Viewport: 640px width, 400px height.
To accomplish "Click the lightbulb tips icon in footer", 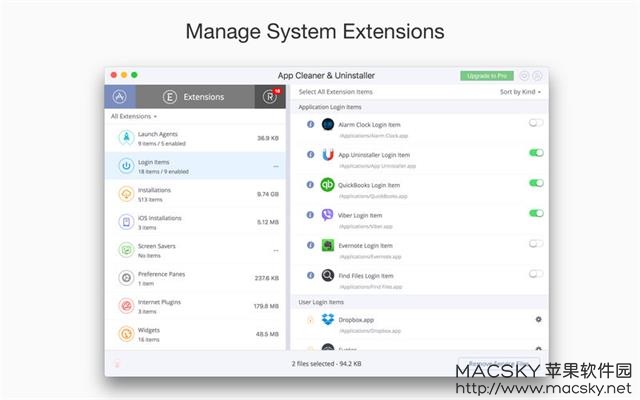I will coord(117,363).
